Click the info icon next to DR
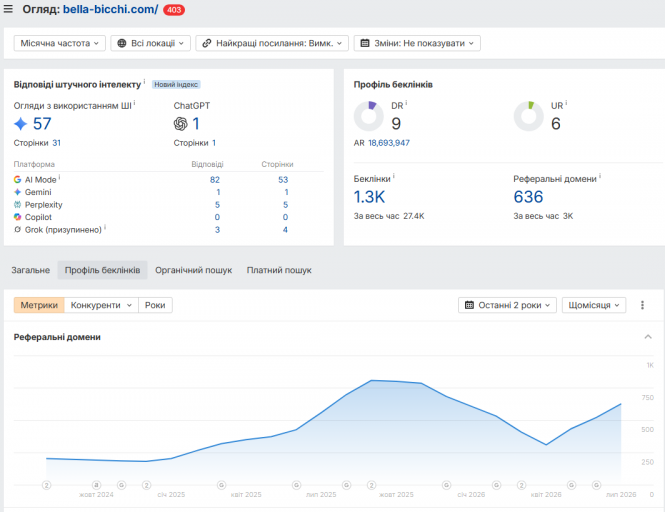665x512 pixels. pos(406,103)
